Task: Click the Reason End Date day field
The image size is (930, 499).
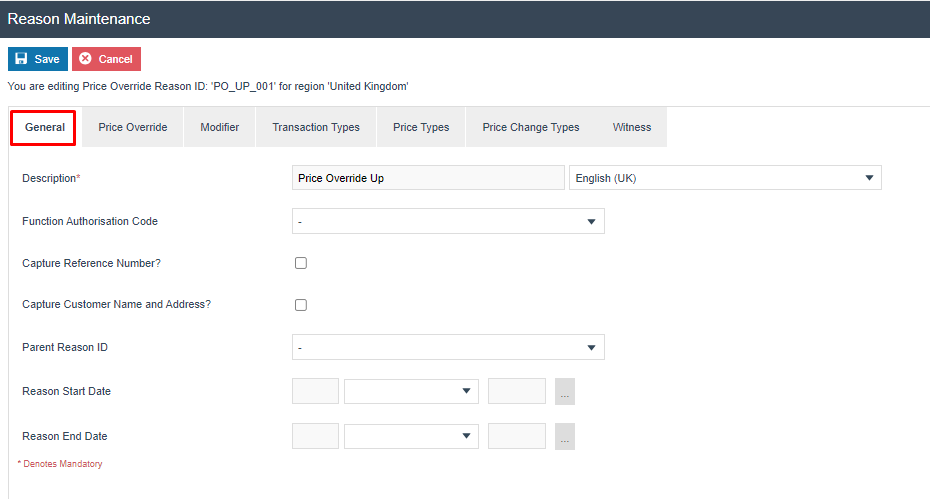Action: tap(316, 436)
